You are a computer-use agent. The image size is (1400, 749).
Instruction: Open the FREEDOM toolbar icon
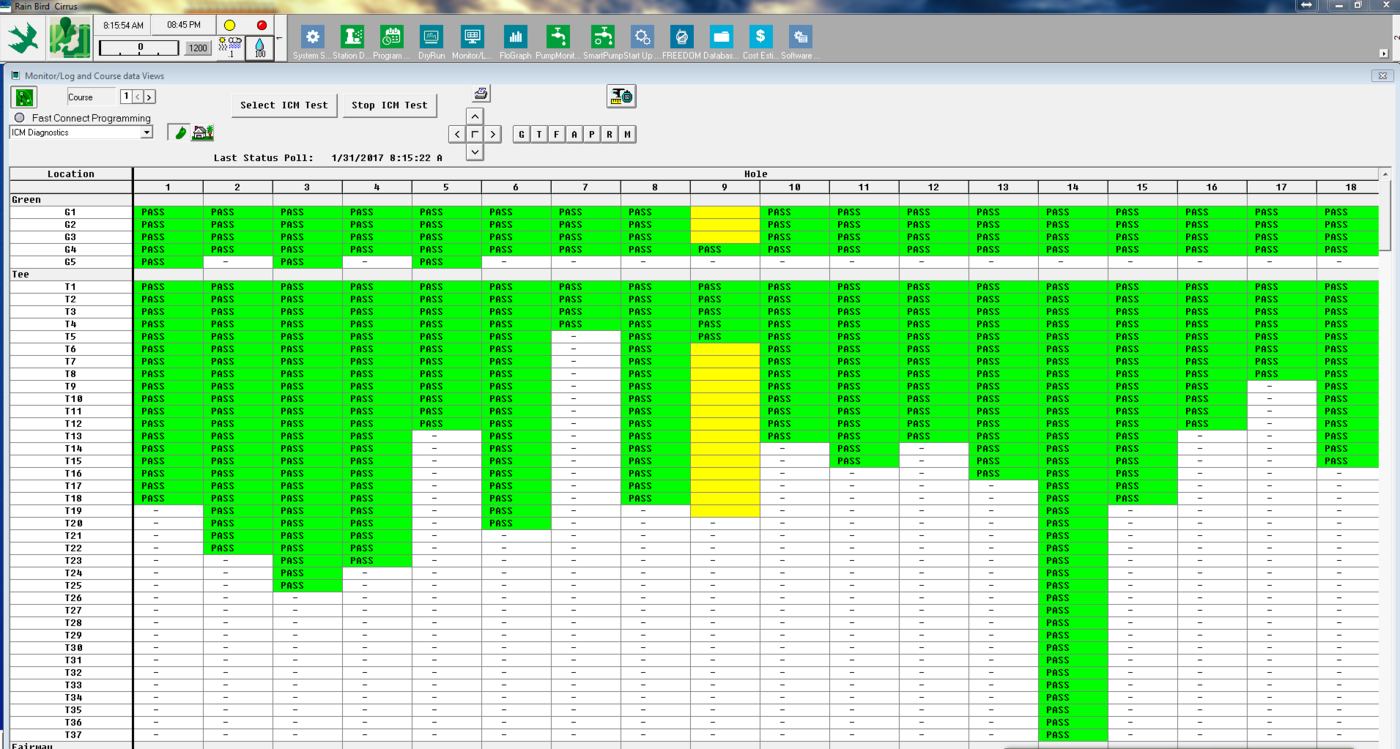681,38
